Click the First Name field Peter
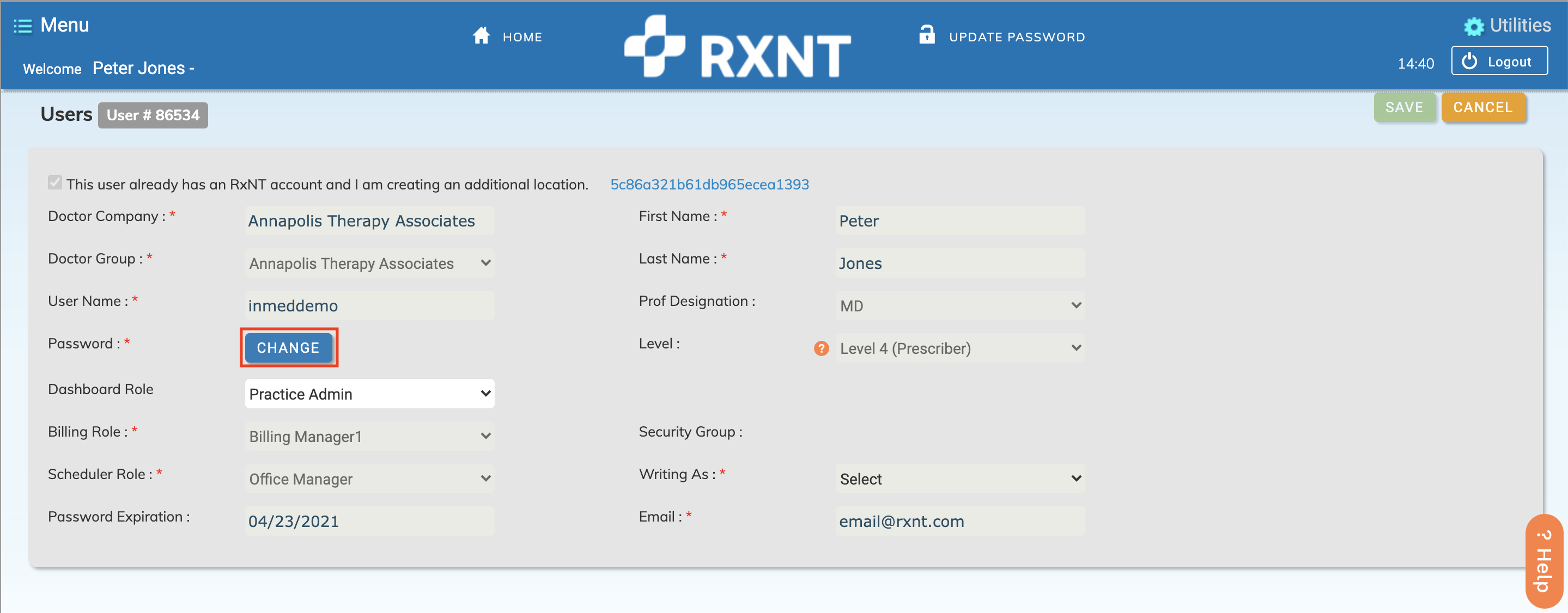The height and width of the screenshot is (613, 1568). [960, 220]
